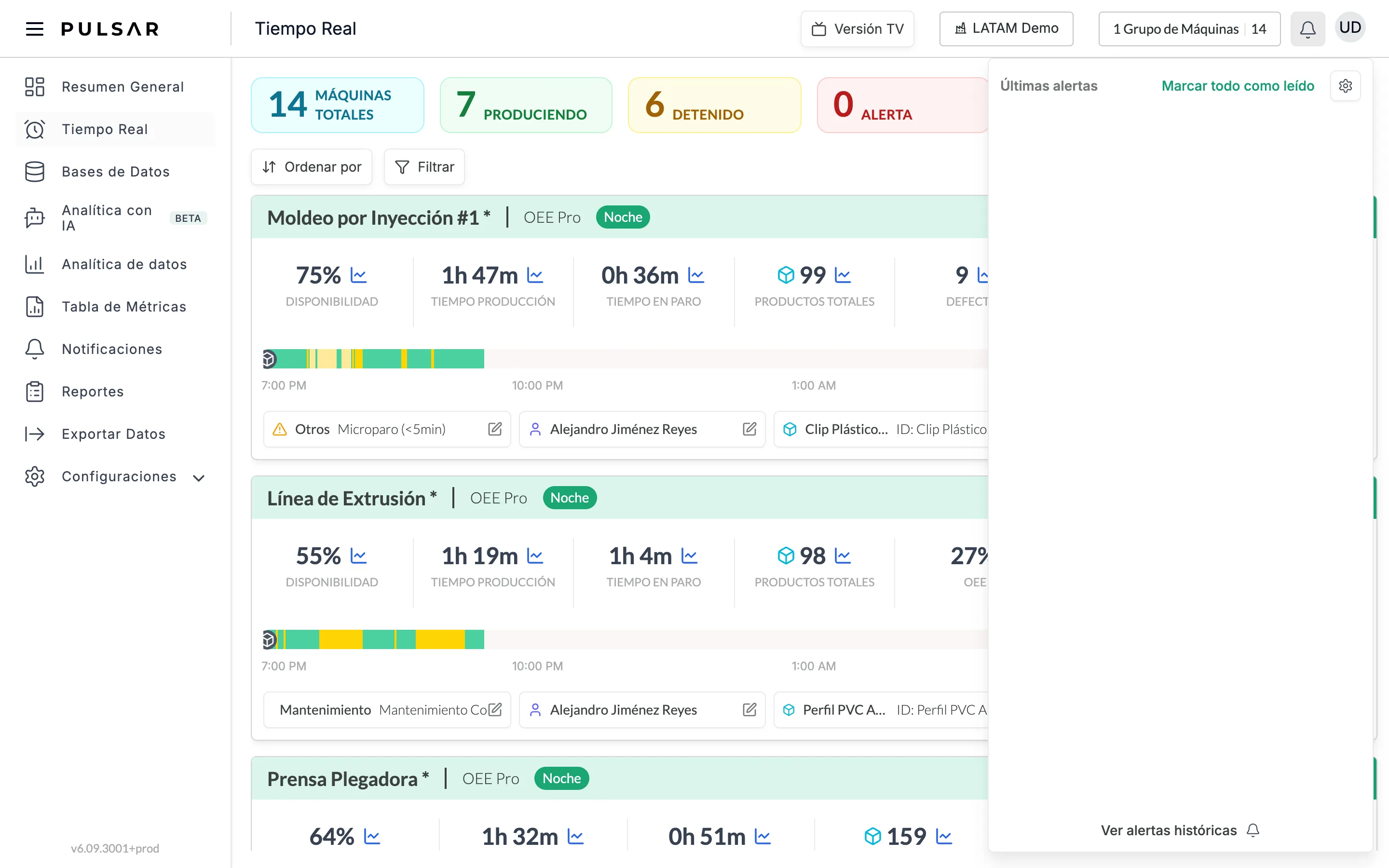Click the Clip Plástico product field
The width and height of the screenshot is (1389, 868).
pyautogui.click(x=882, y=429)
